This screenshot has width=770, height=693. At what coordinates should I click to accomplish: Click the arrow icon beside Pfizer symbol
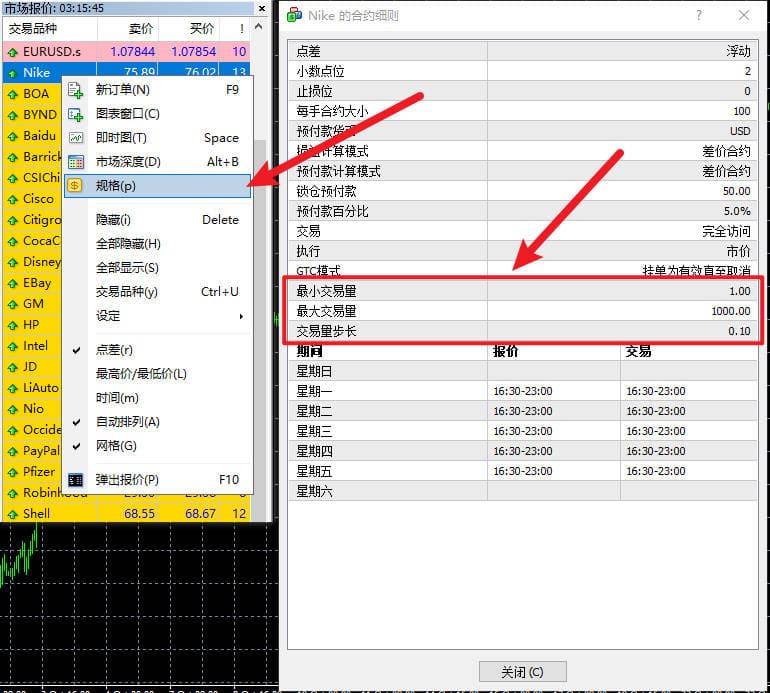click(13, 472)
